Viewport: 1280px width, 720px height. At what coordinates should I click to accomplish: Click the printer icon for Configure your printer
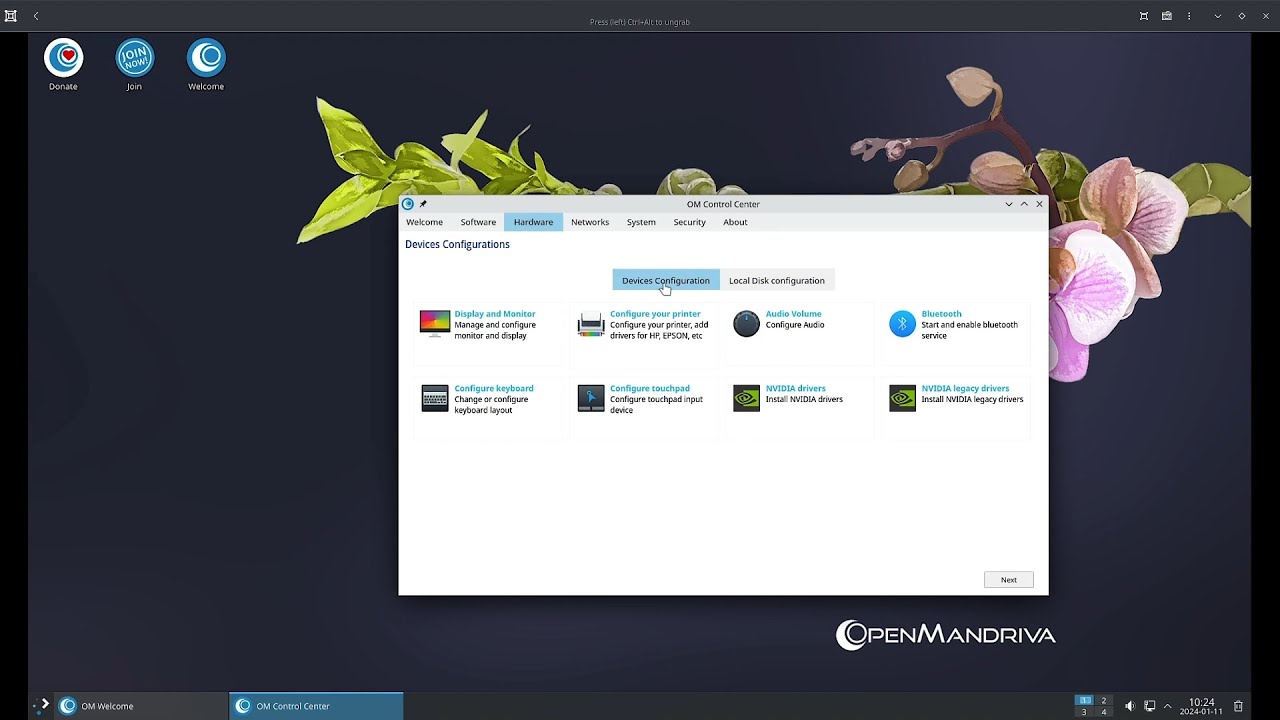591,324
